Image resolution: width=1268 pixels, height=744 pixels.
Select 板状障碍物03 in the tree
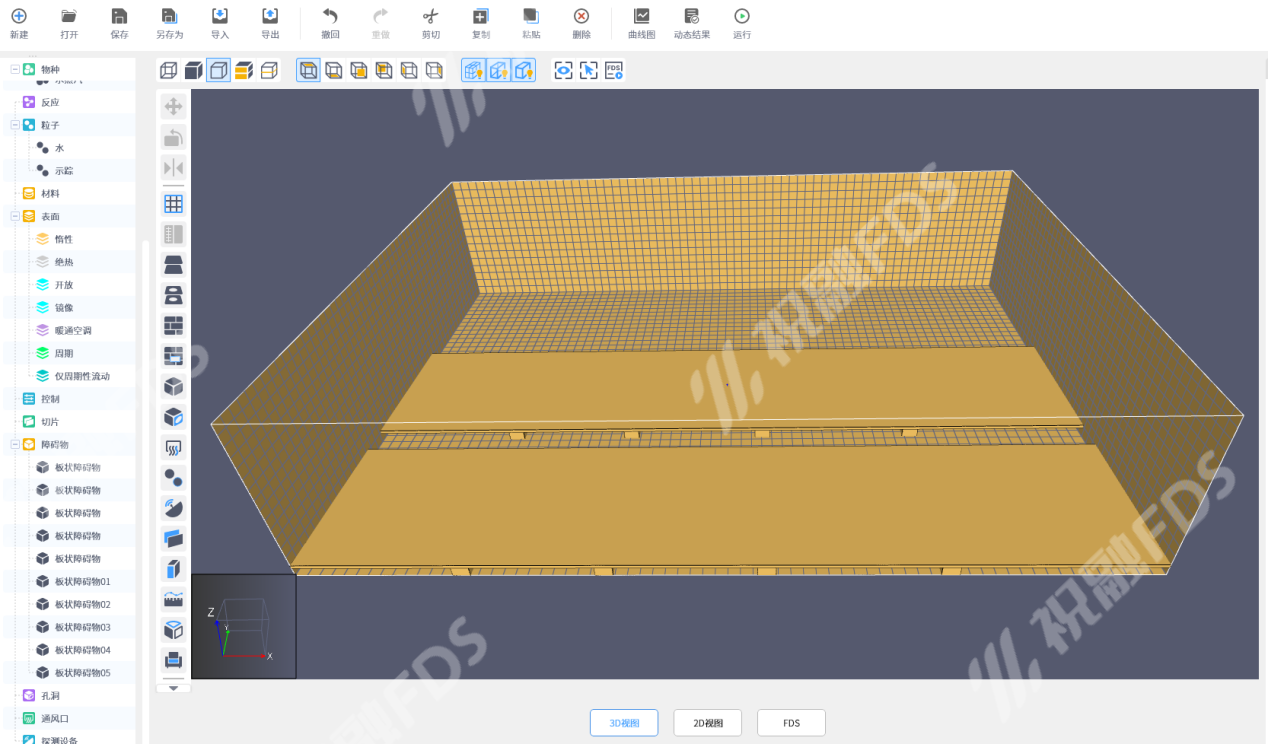[x=82, y=627]
